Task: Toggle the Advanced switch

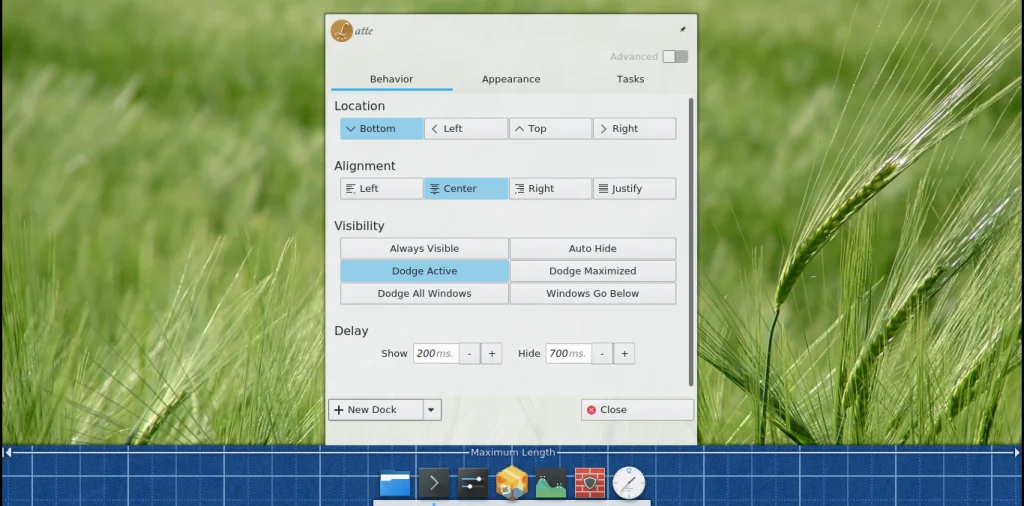Action: 675,57
